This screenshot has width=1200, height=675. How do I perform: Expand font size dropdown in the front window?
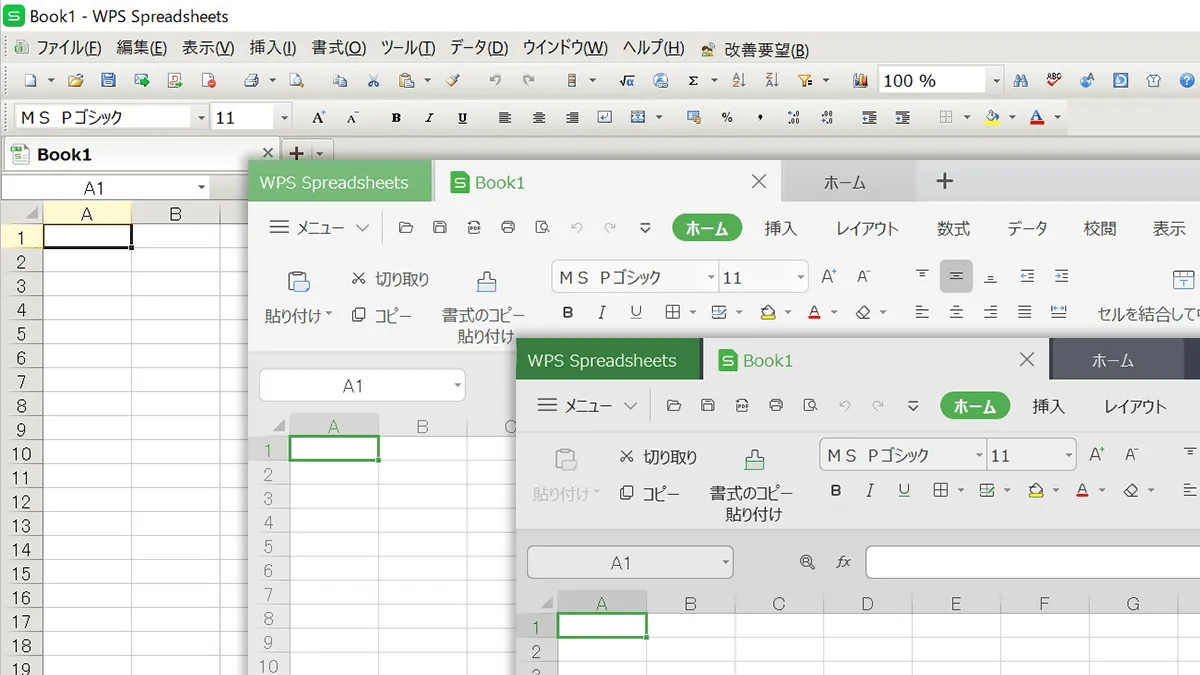pos(1068,456)
